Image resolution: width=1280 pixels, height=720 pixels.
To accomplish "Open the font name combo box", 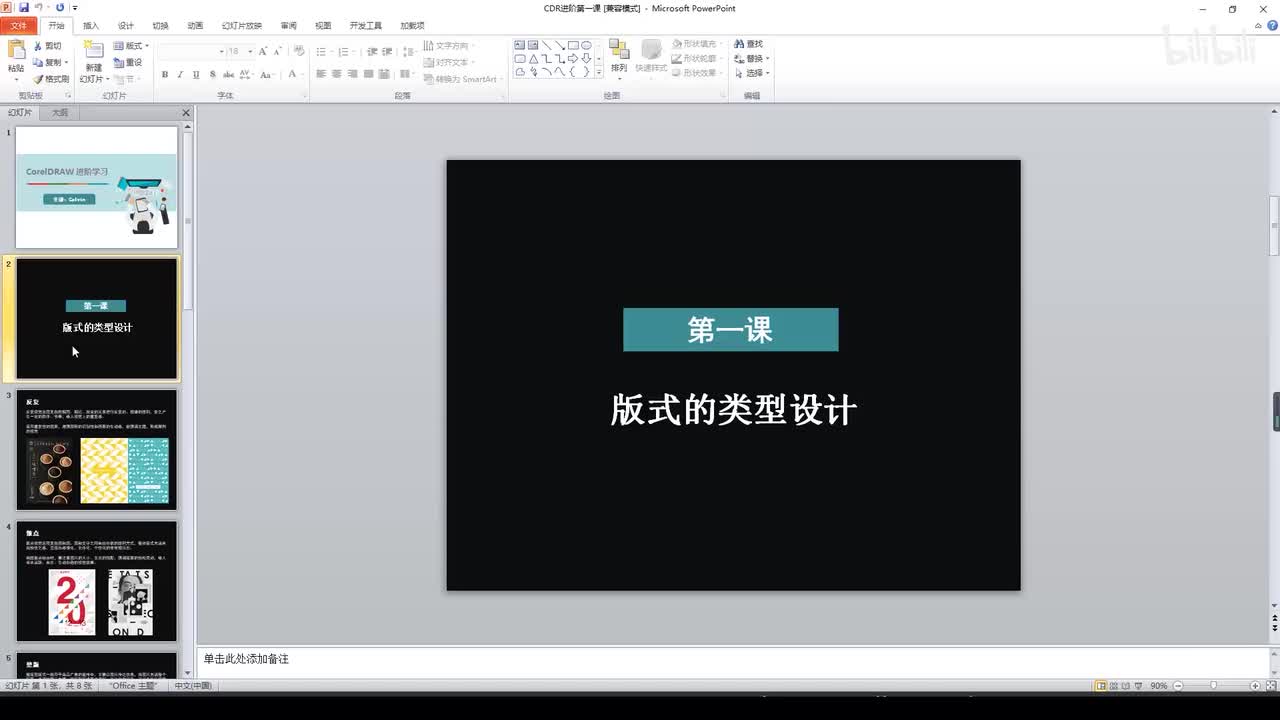I will click(x=192, y=51).
